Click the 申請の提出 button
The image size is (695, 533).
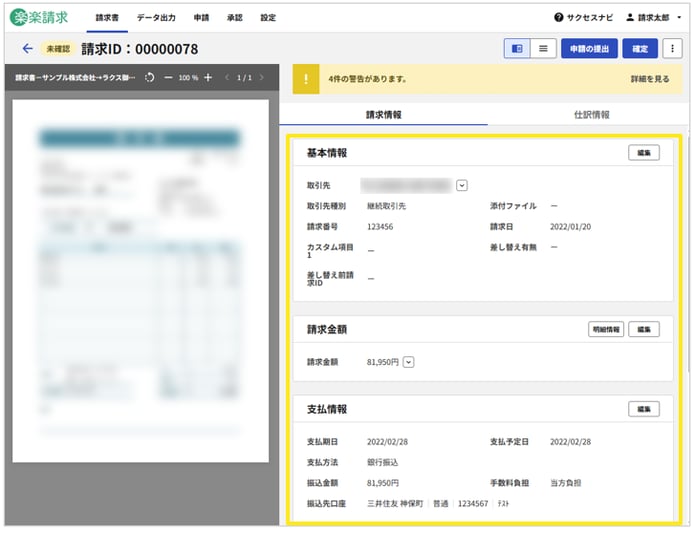click(x=589, y=48)
